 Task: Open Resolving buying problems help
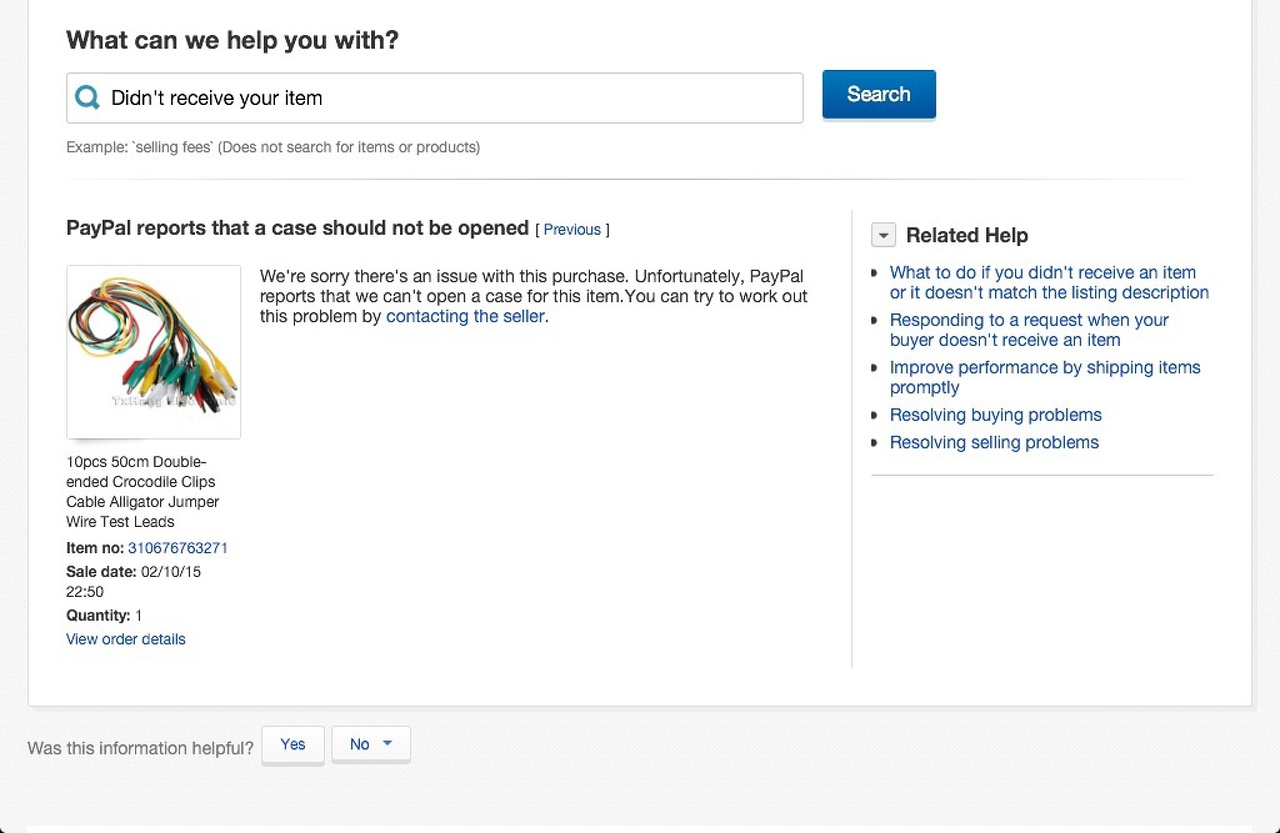996,415
